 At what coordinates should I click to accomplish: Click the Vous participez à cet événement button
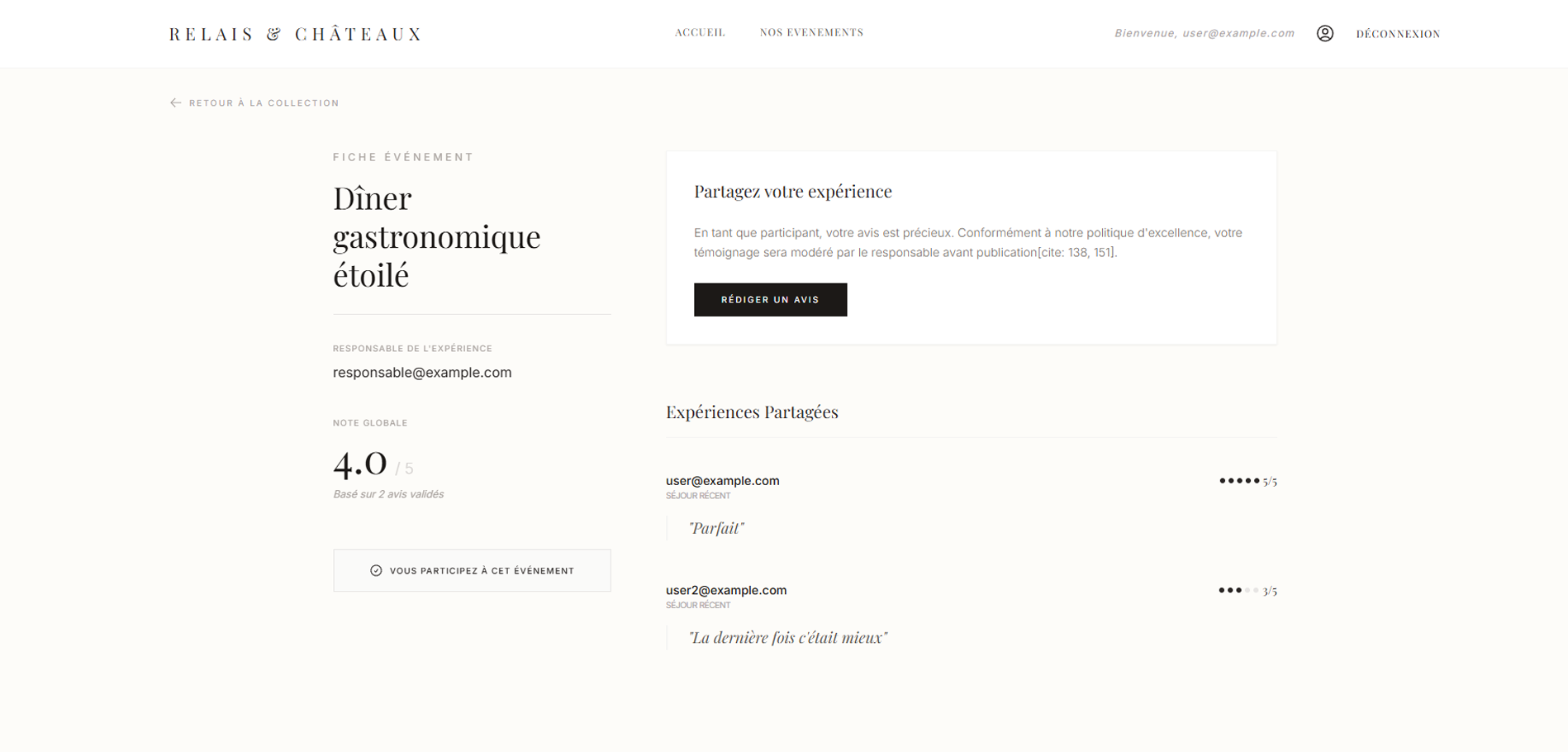tap(472, 571)
